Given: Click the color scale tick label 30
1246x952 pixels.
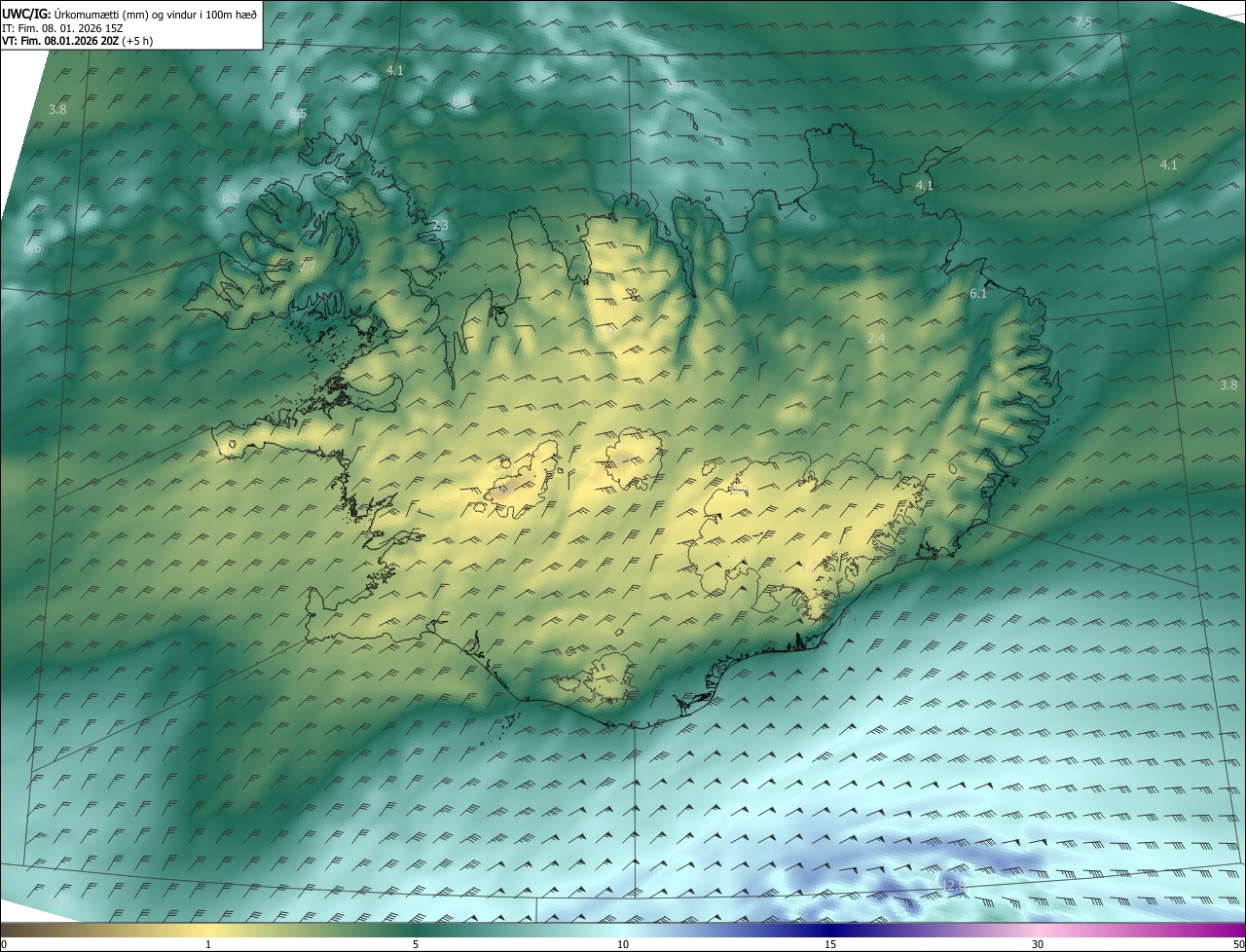Looking at the screenshot, I should pos(1038,944).
